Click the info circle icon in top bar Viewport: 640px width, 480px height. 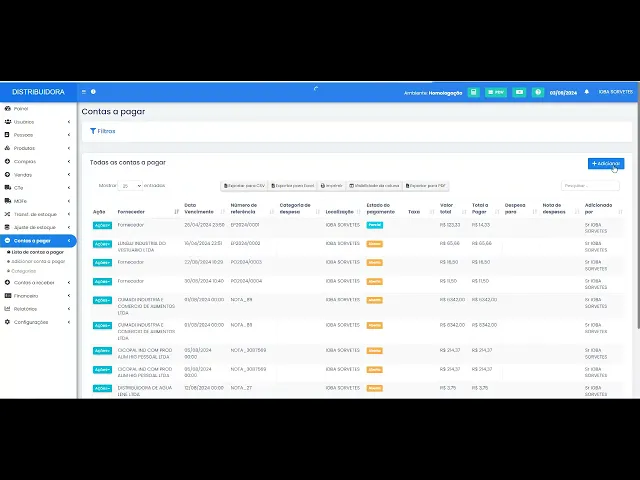tap(93, 92)
